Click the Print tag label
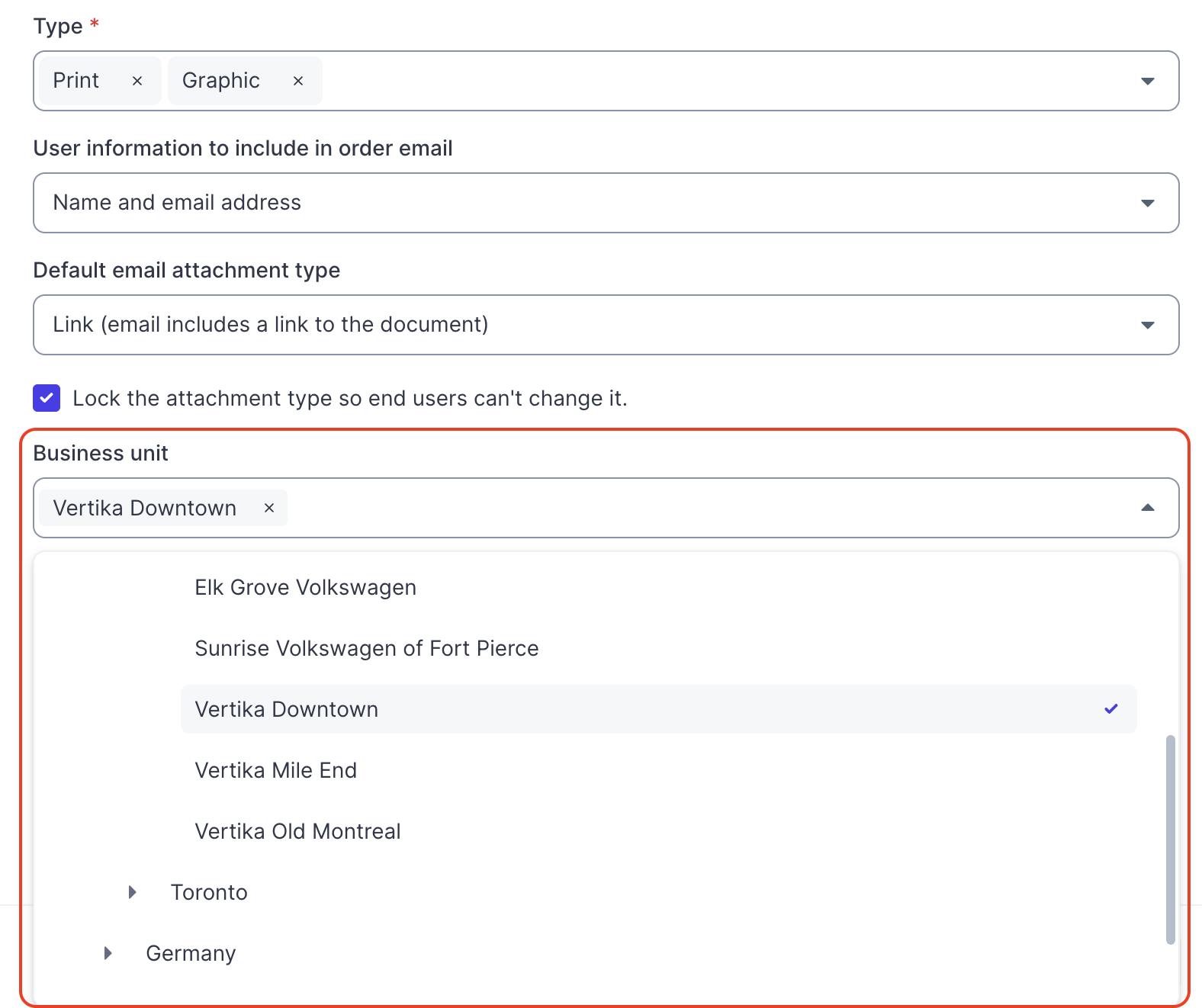This screenshot has height=1008, width=1202. point(76,81)
